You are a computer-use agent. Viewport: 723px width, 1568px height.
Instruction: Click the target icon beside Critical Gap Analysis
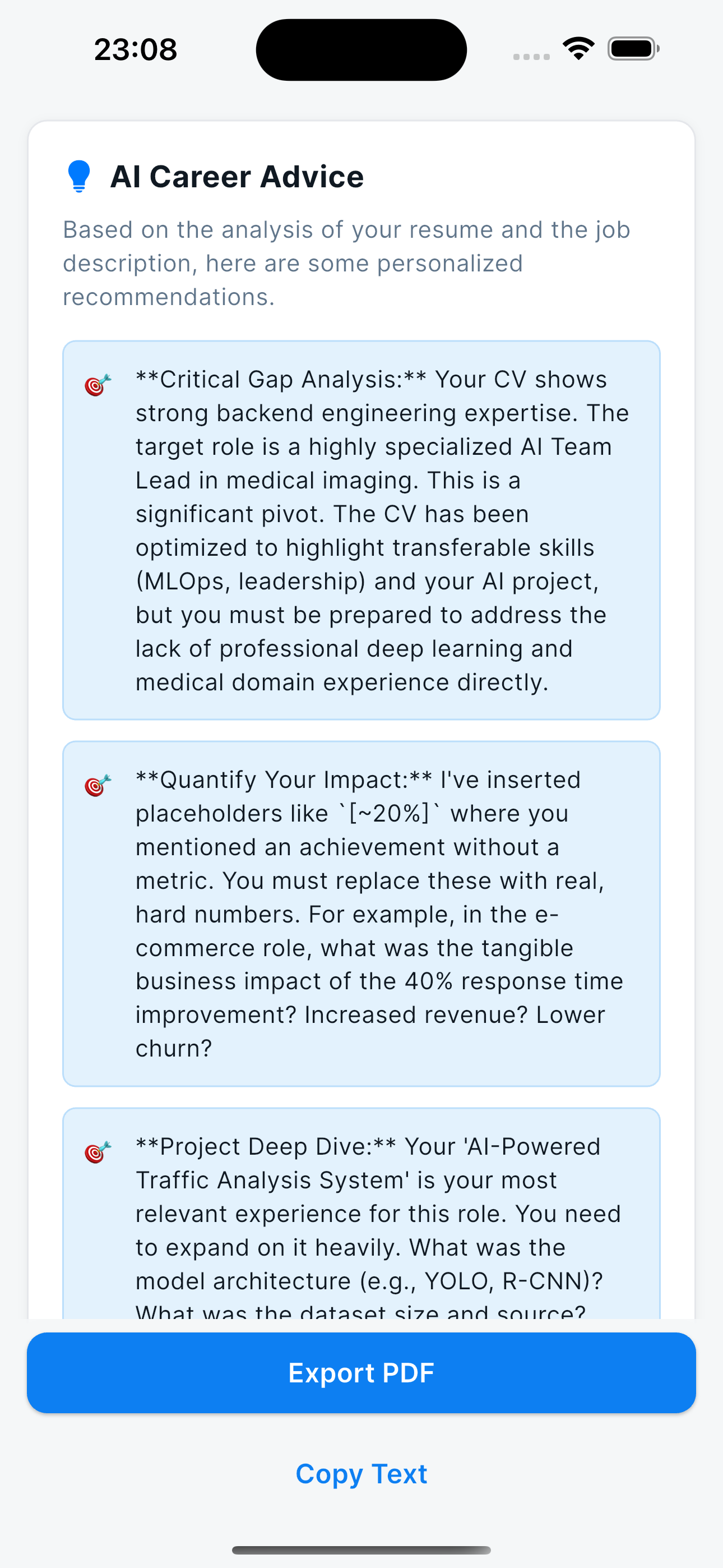(x=98, y=385)
